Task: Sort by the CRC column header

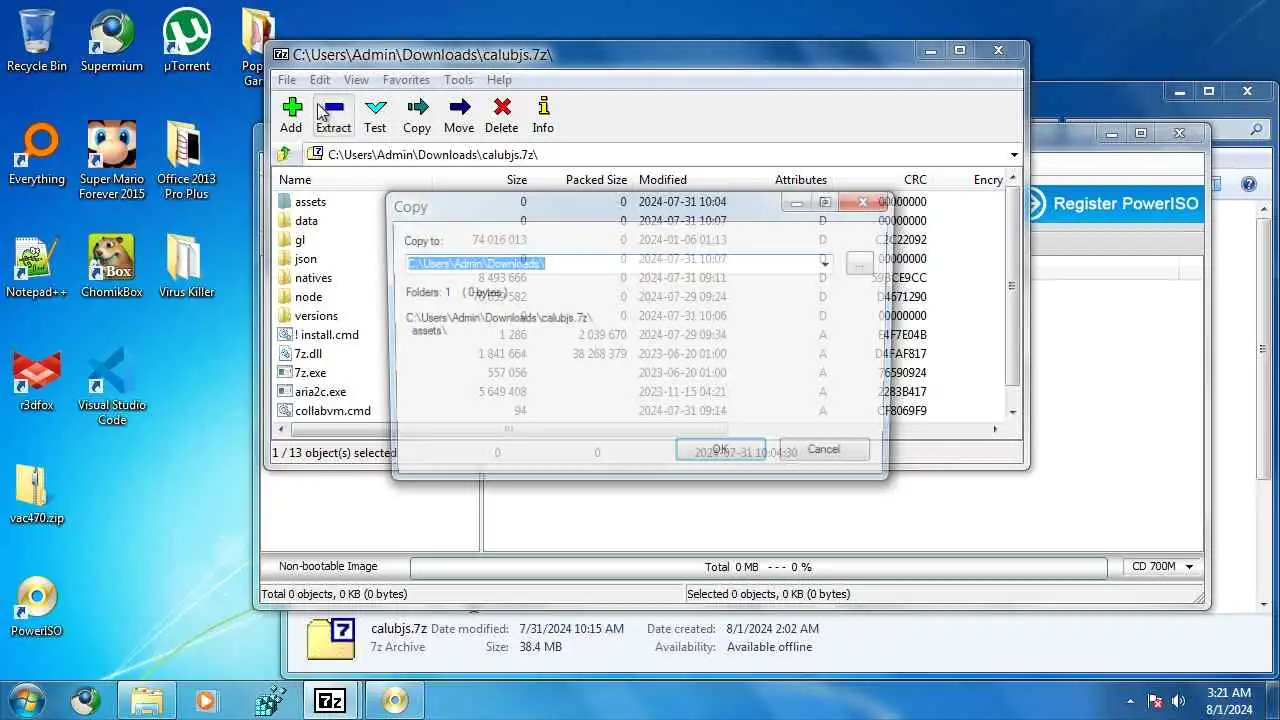Action: click(x=915, y=180)
